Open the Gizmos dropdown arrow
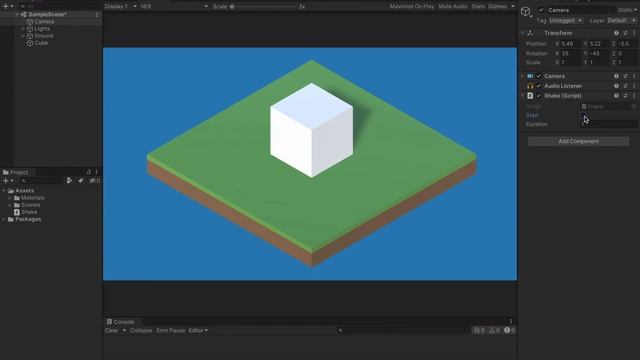The width and height of the screenshot is (640, 360). tap(513, 7)
